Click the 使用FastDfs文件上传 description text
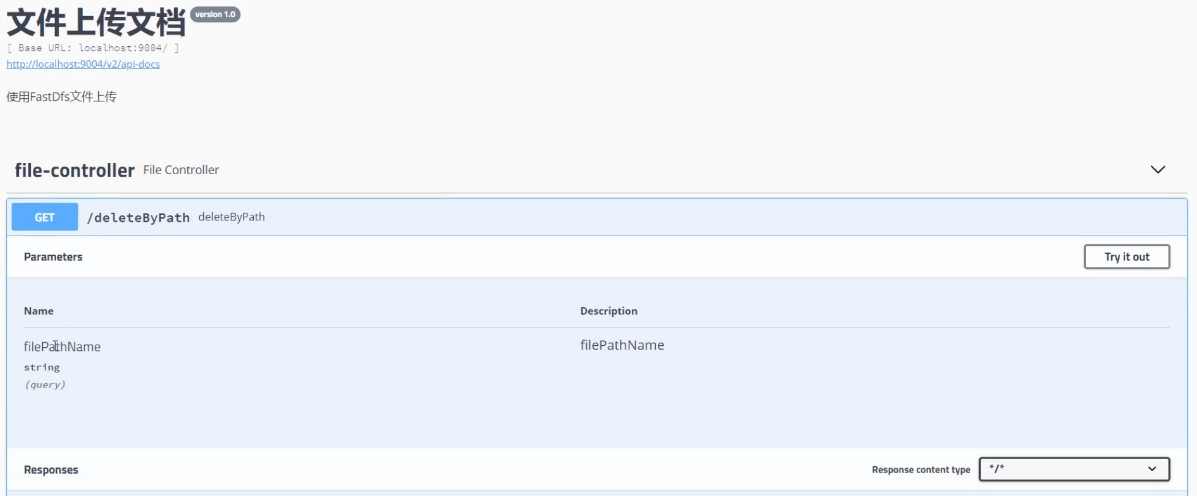Screen dimensions: 1197x496 61,98
